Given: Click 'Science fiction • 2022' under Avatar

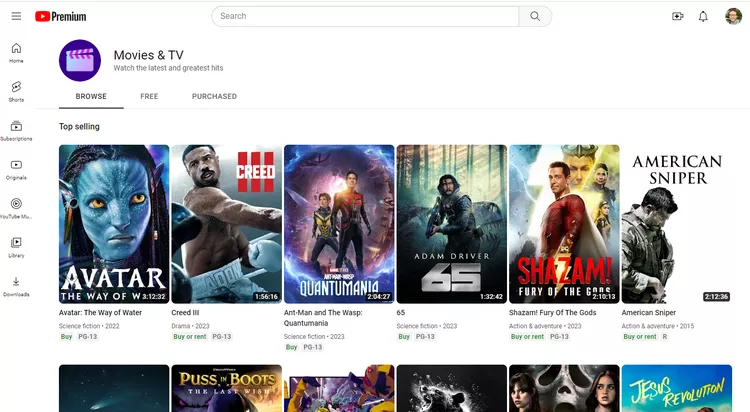Looking at the screenshot, I should pyautogui.click(x=89, y=326).
